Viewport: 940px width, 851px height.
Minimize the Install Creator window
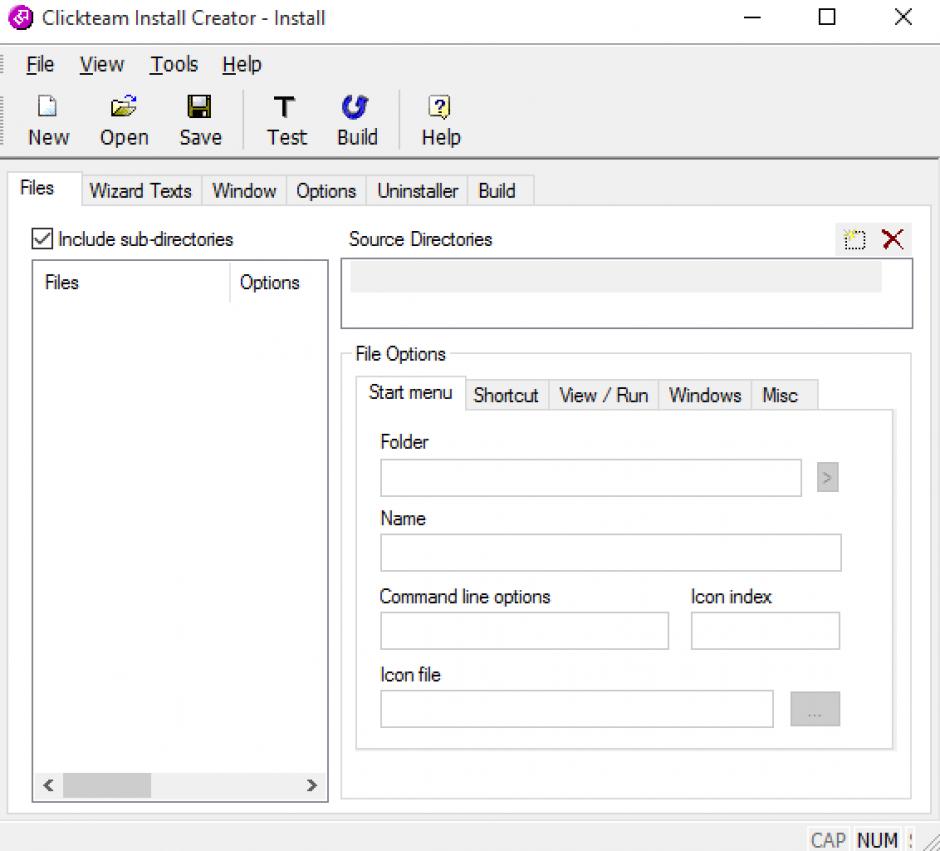(x=752, y=17)
